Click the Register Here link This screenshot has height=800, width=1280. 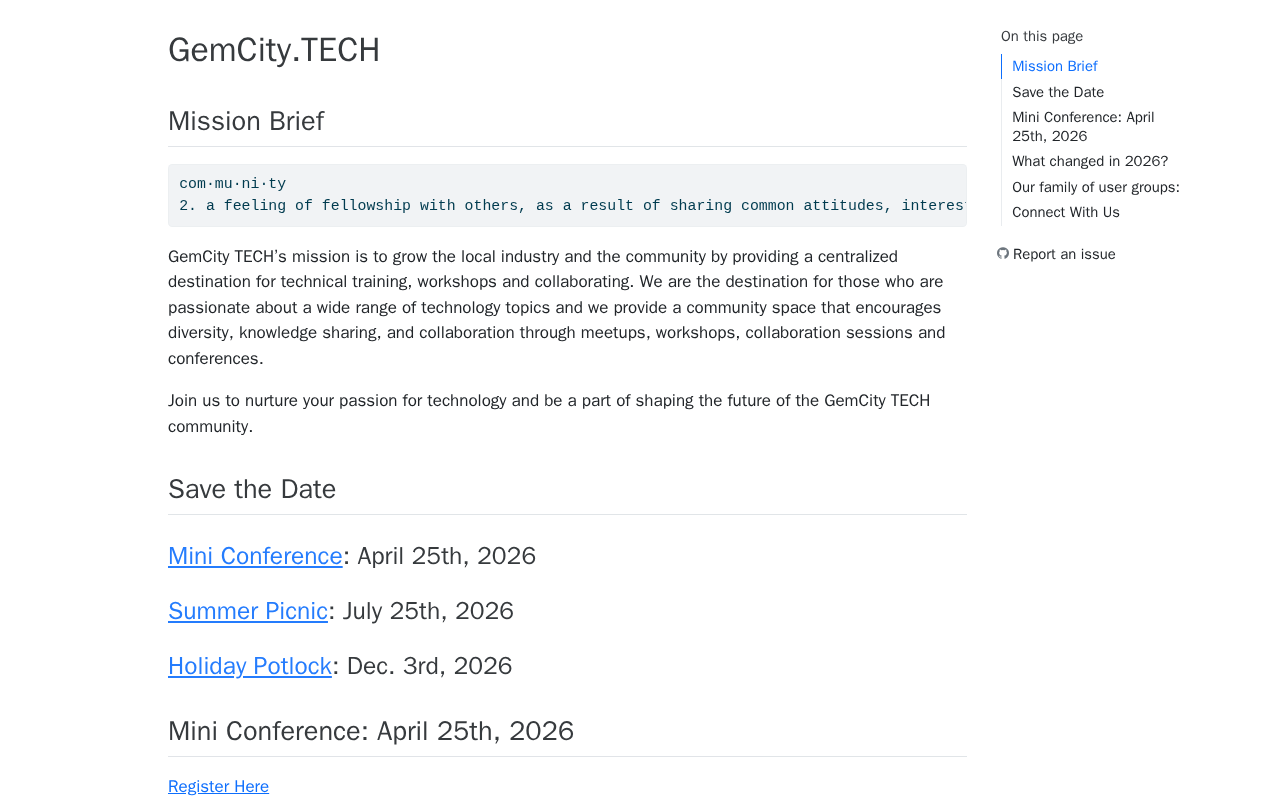(218, 787)
